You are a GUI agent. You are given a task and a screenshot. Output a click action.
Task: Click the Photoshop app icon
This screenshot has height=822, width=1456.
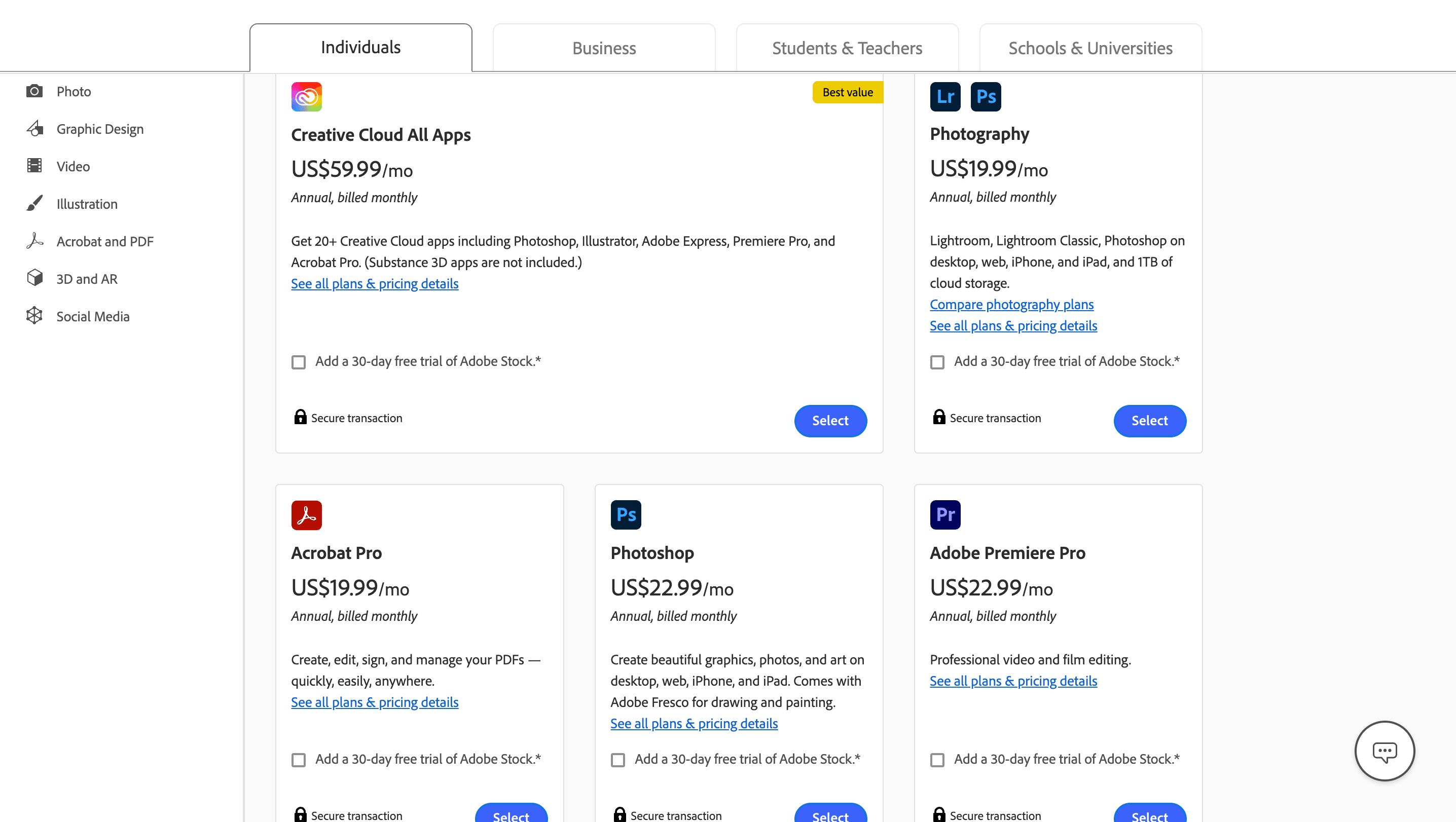tap(626, 515)
